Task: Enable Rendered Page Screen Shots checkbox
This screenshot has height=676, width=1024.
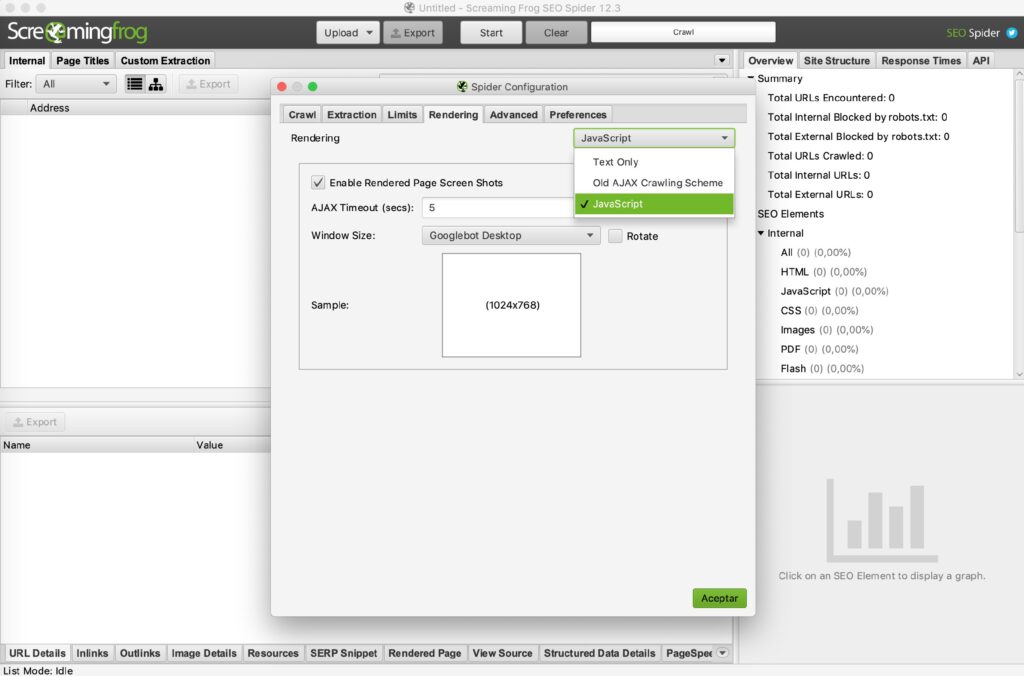Action: 318,182
